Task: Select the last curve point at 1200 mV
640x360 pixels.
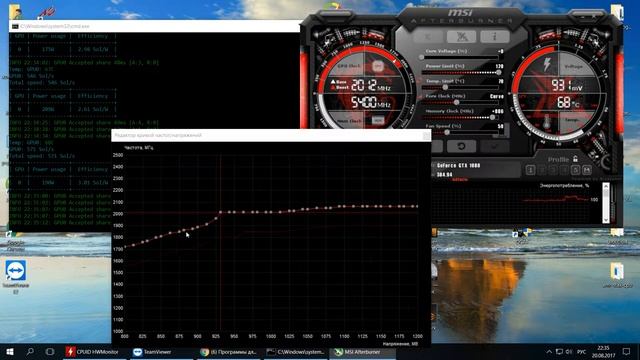Action: tap(417, 207)
